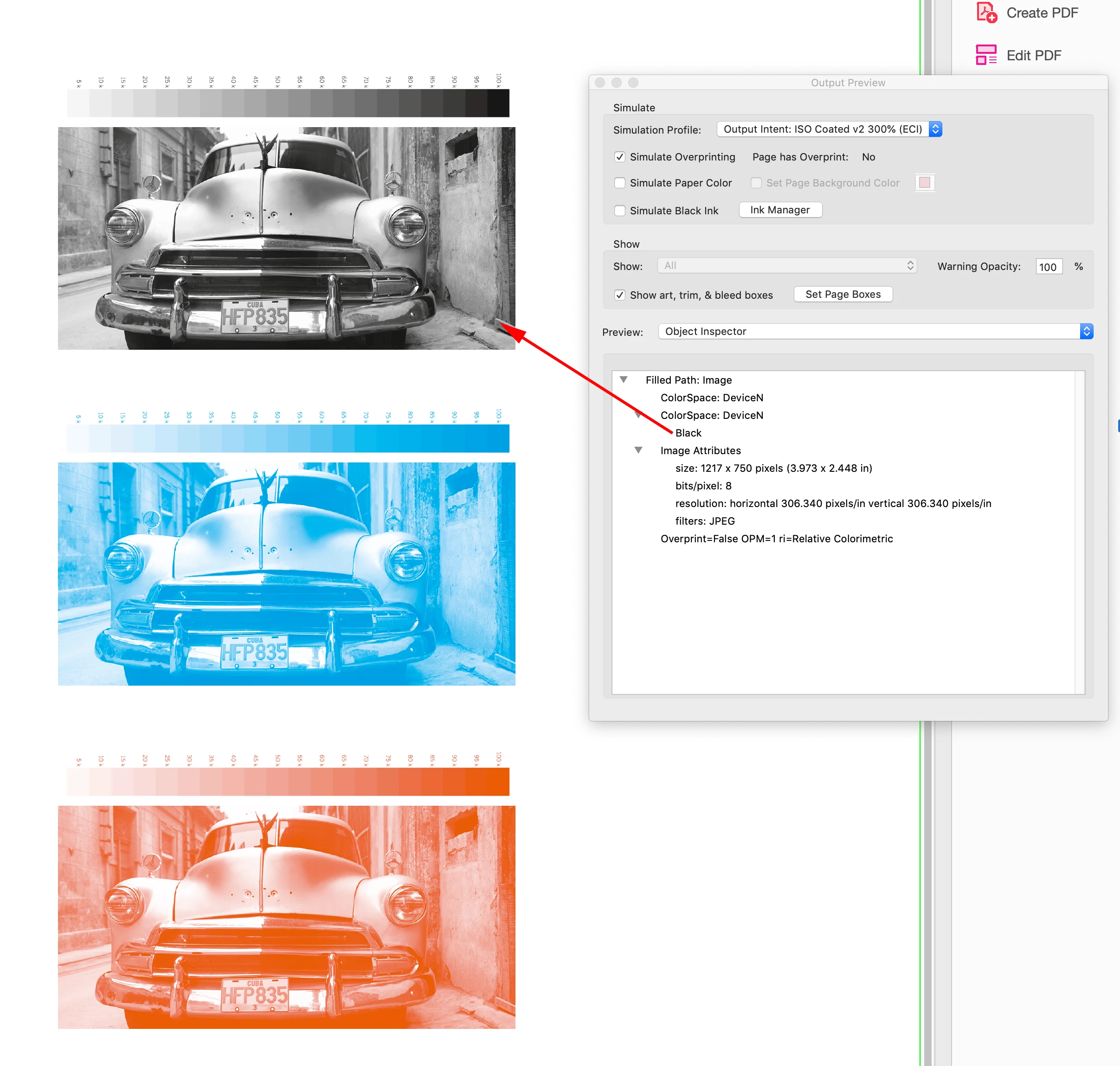Click the Create PDF icon
The image size is (1120, 1066).
[986, 13]
